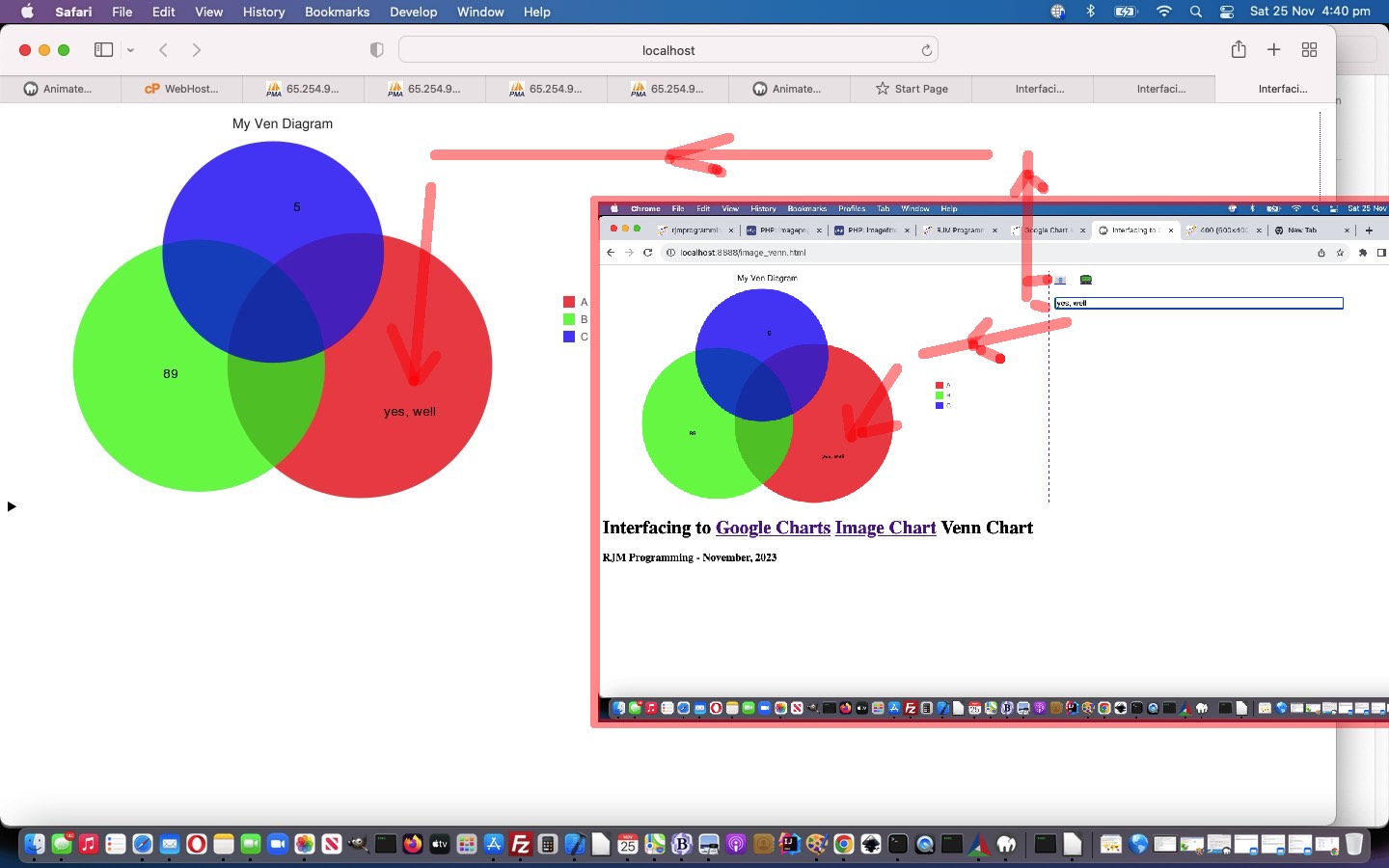Open the History menu
1389x868 pixels.
263,12
